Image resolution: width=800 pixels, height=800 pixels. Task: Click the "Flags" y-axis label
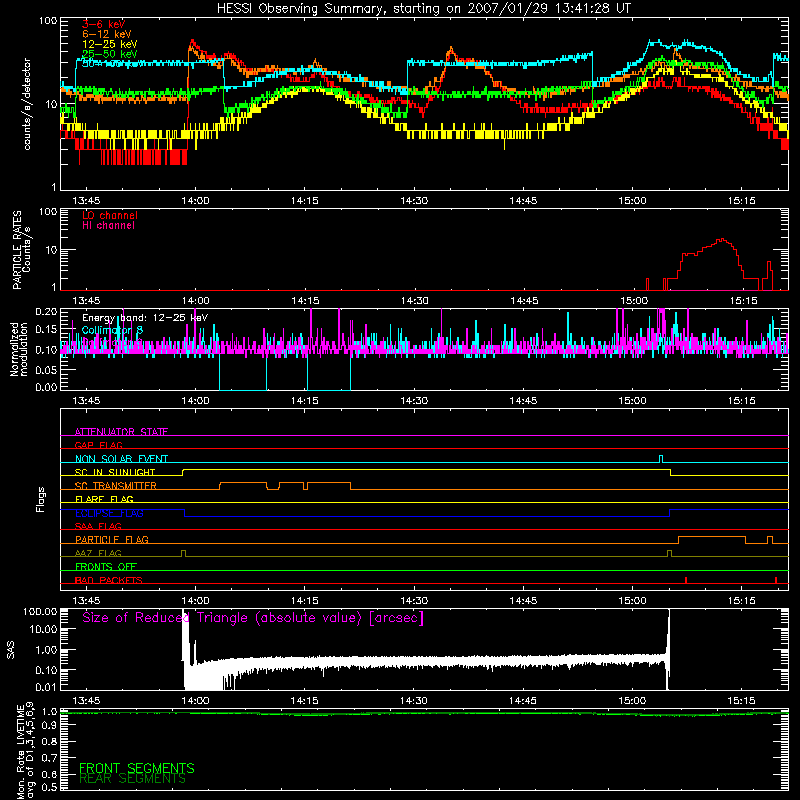click(x=41, y=499)
